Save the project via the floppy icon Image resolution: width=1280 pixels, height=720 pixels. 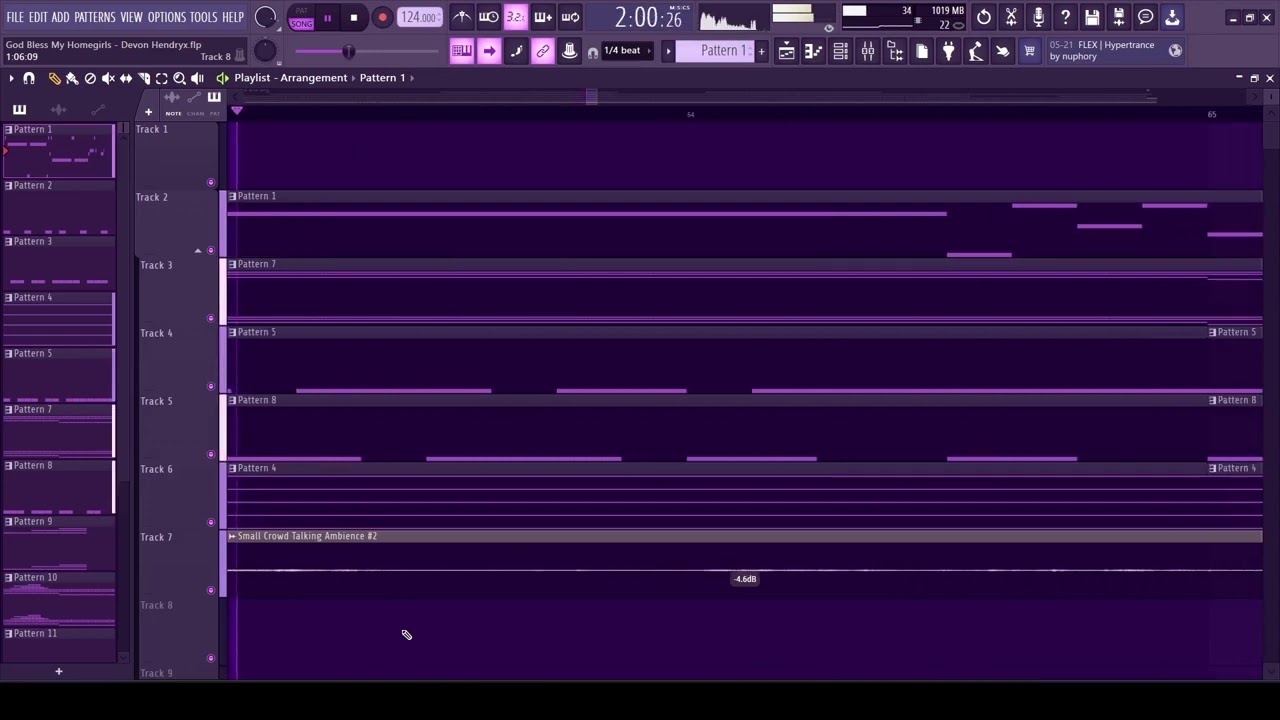[1092, 17]
